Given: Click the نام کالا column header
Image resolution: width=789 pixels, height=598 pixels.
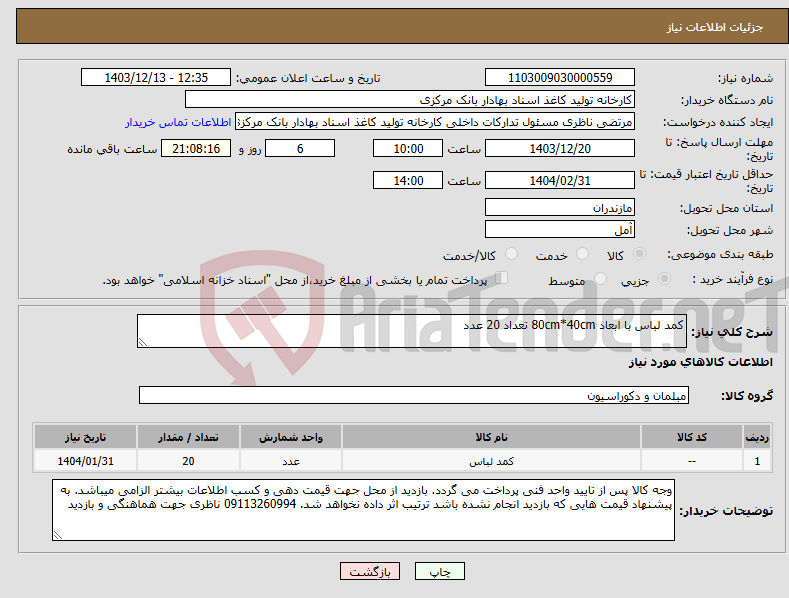Looking at the screenshot, I should tap(491, 437).
